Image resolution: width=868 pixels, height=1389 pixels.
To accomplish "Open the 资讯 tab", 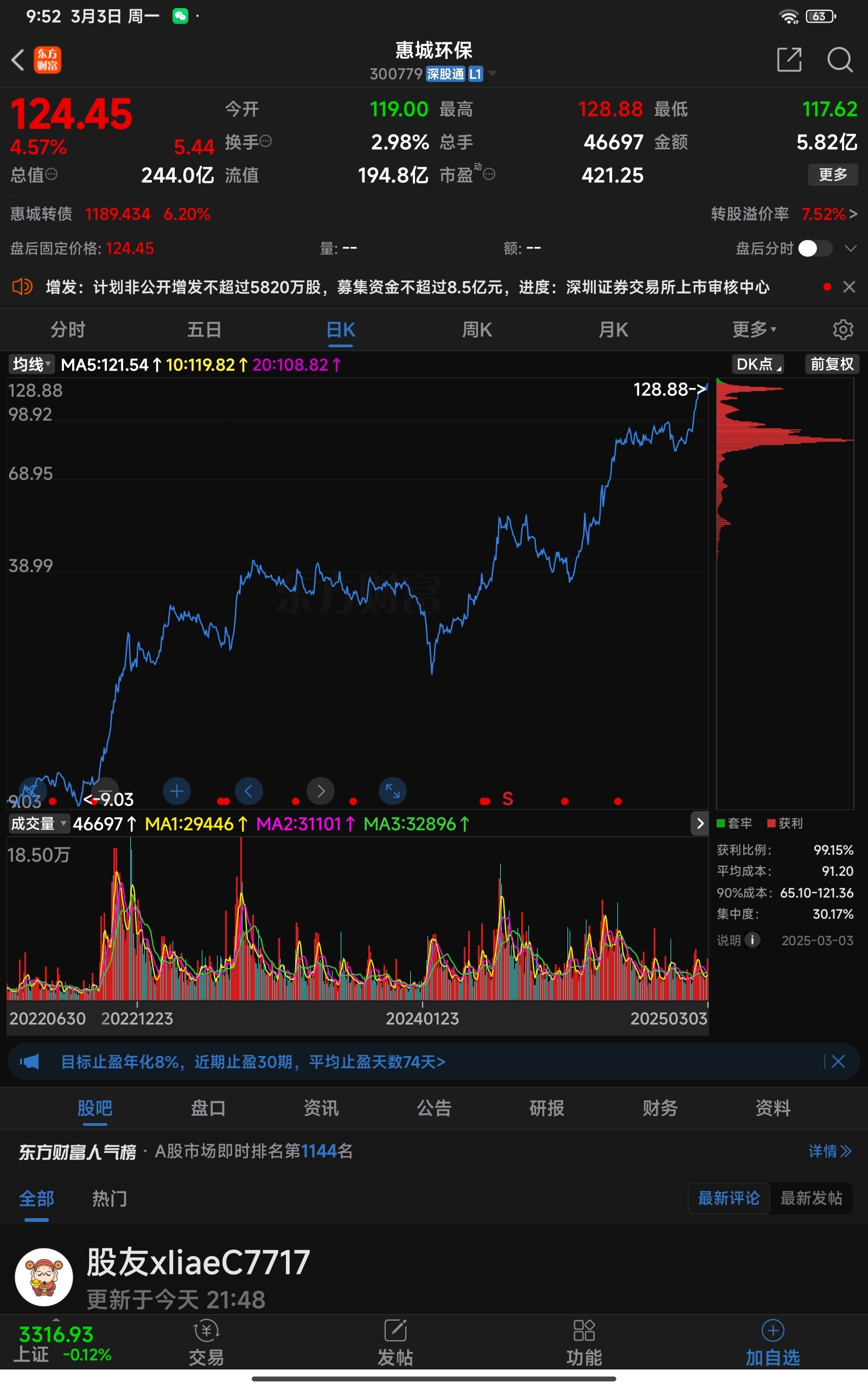I will coord(321,1108).
